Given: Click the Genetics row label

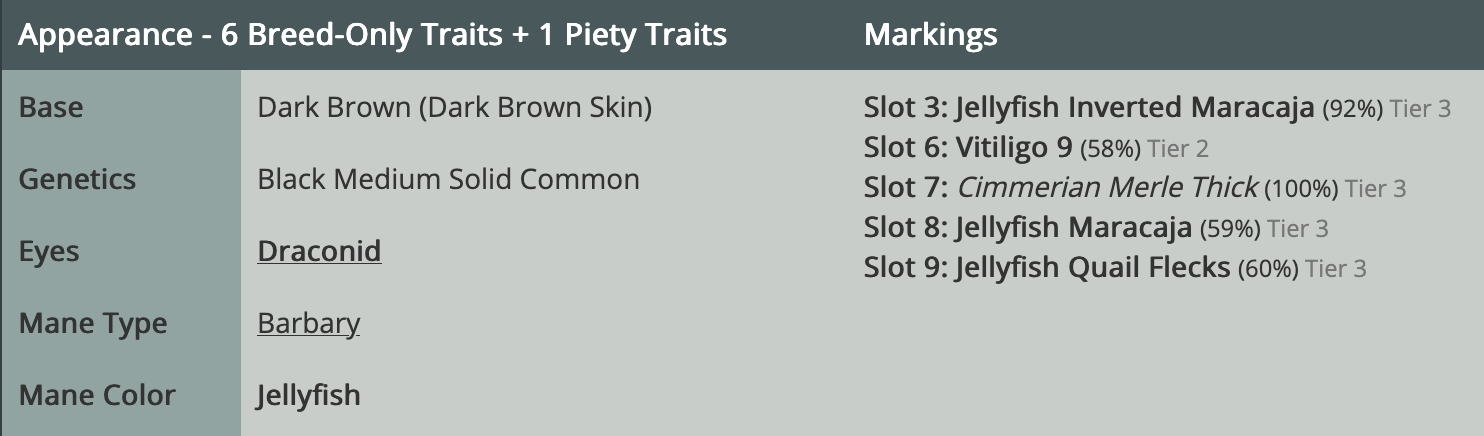Looking at the screenshot, I should click(77, 179).
